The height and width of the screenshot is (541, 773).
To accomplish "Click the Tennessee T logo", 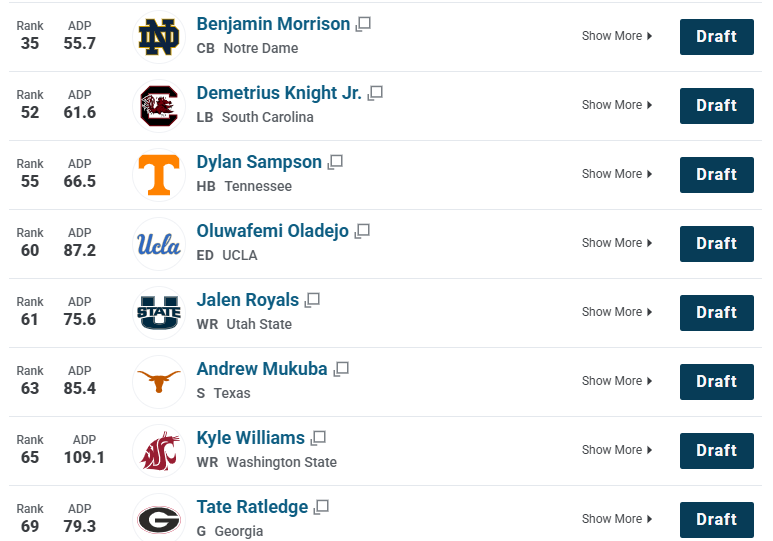I will click(x=159, y=175).
